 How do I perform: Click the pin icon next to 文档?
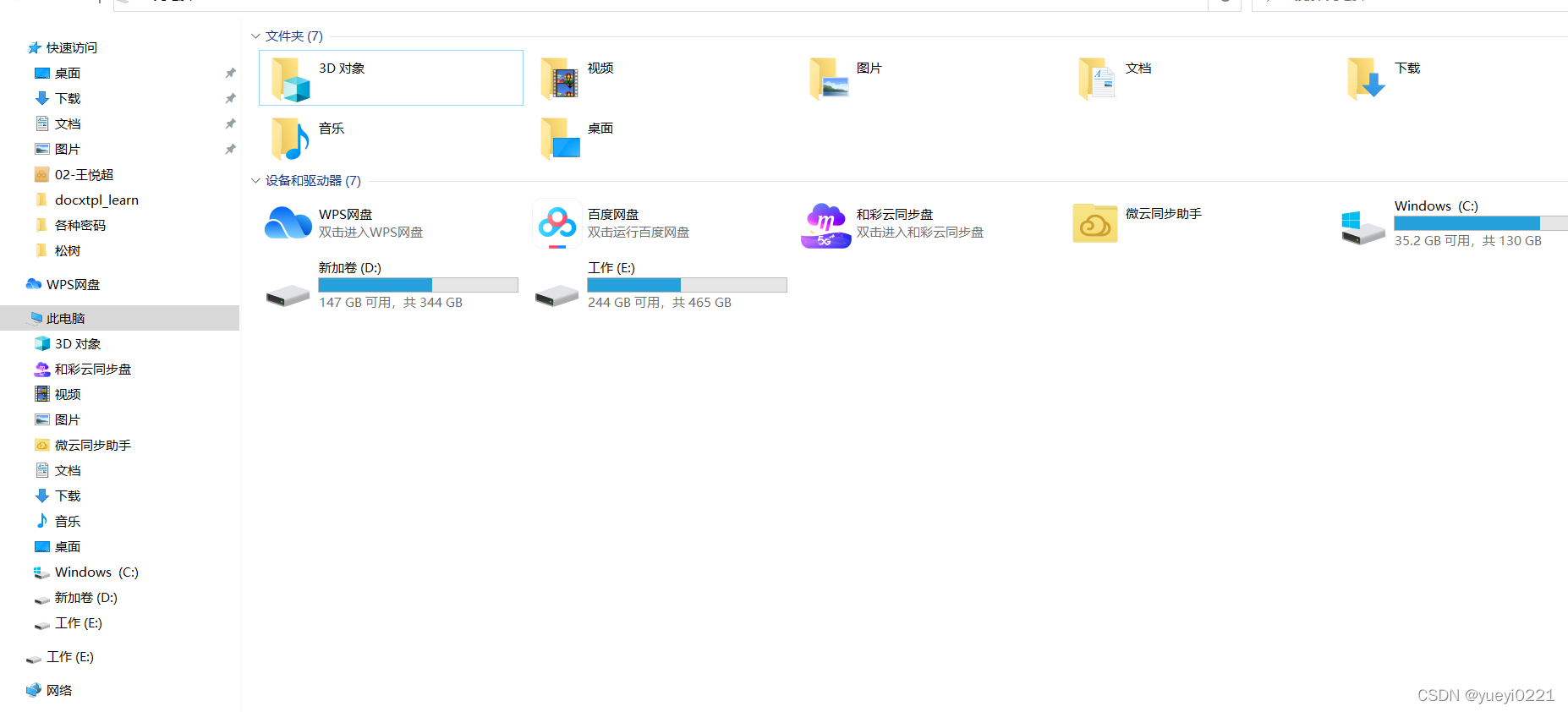pyautogui.click(x=230, y=123)
